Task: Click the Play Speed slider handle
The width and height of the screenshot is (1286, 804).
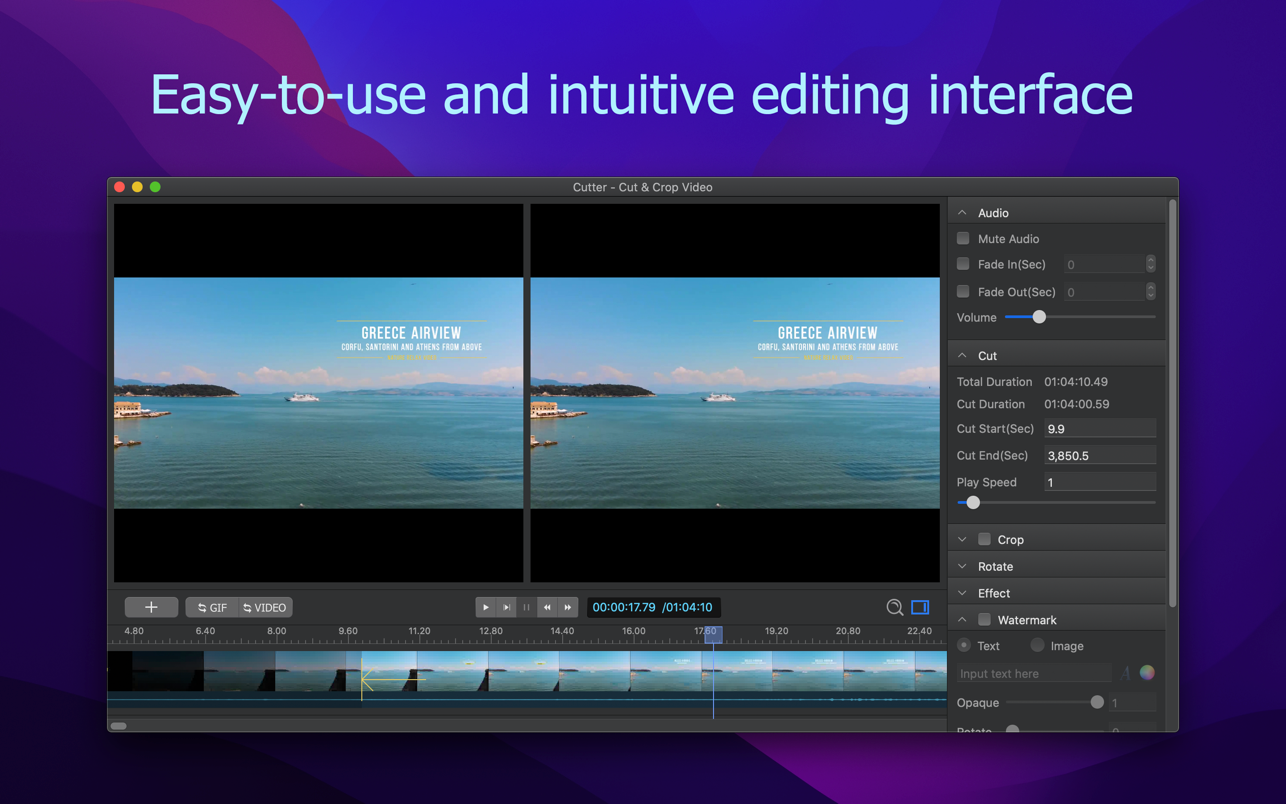Action: click(973, 503)
